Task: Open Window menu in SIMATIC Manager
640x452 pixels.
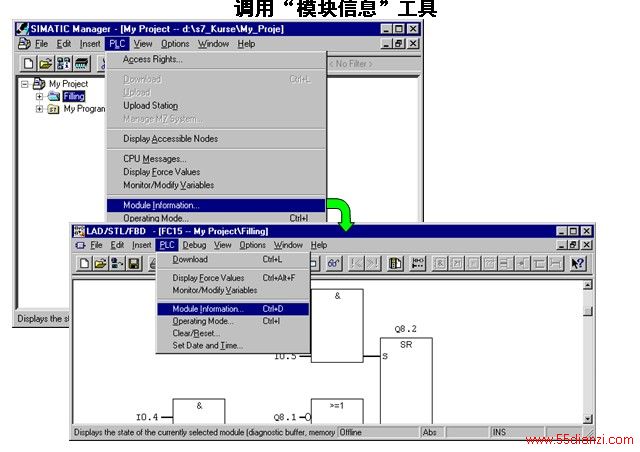Action: [213, 44]
